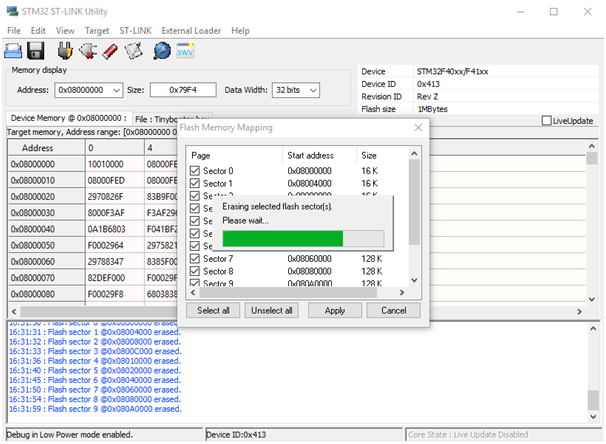Viewport: 606px width, 444px height.
Task: Click the sector list scroll-down arrow
Action: [x=414, y=280]
